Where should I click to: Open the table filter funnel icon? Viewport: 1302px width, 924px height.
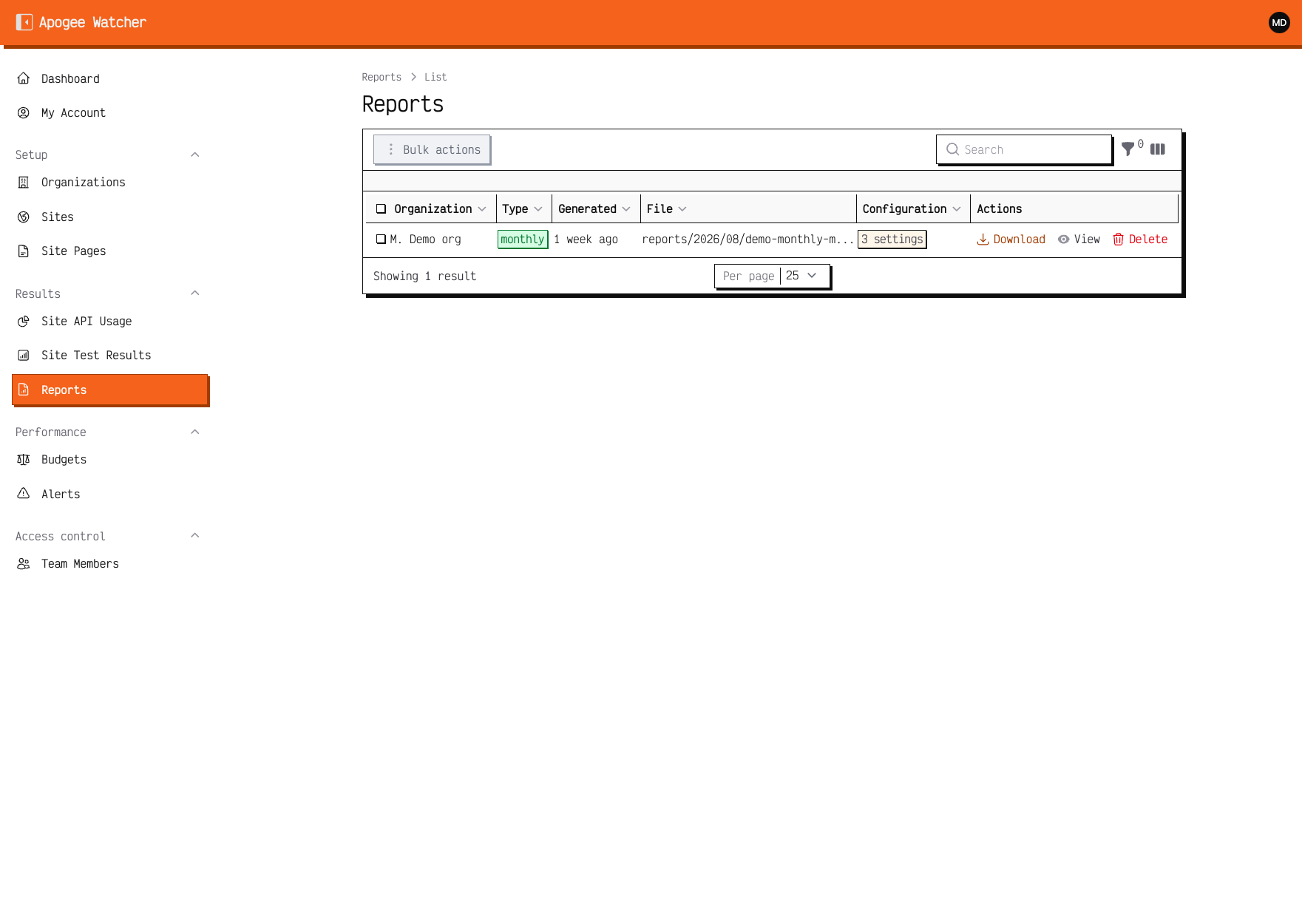click(x=1128, y=149)
